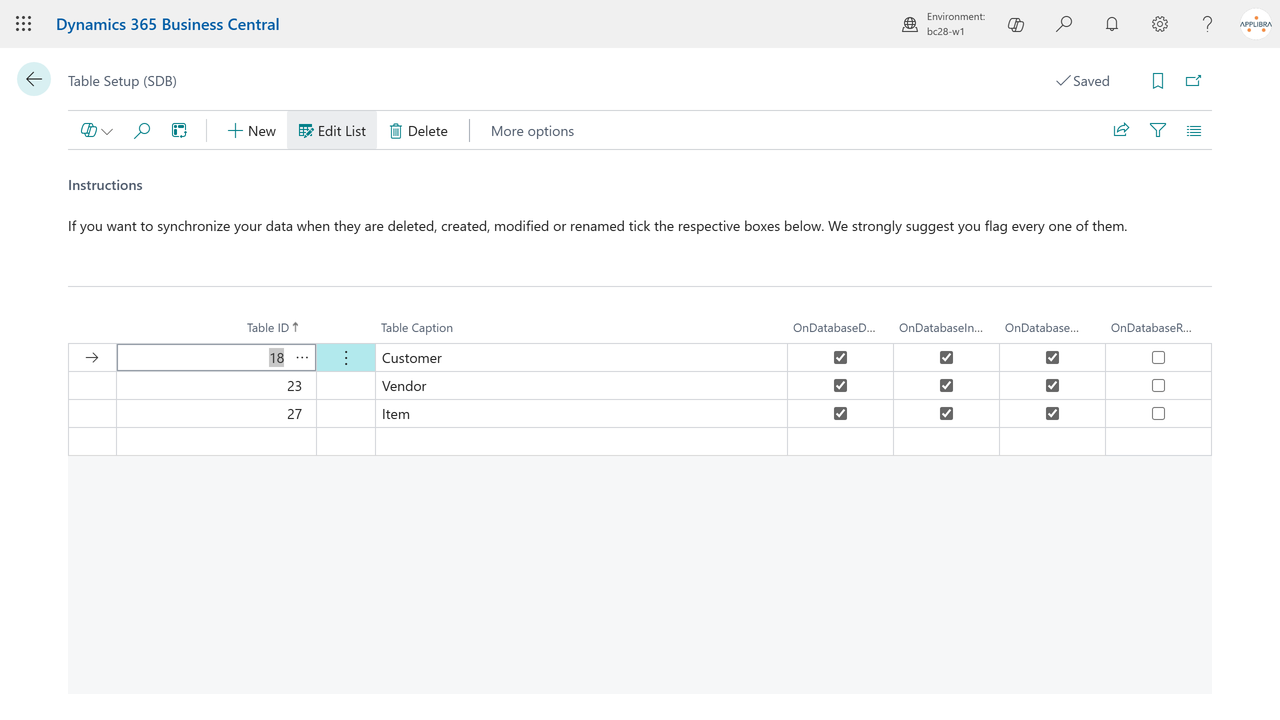Screen dimensions: 1280x720
Task: Uncheck OnDatabaseDelete for Customer
Action: [x=840, y=358]
